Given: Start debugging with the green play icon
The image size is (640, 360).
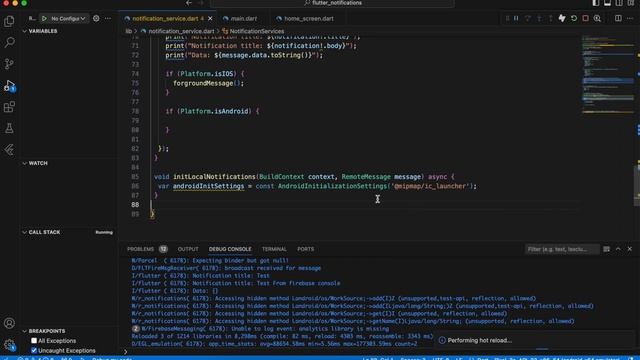Looking at the screenshot, I should pos(44,18).
